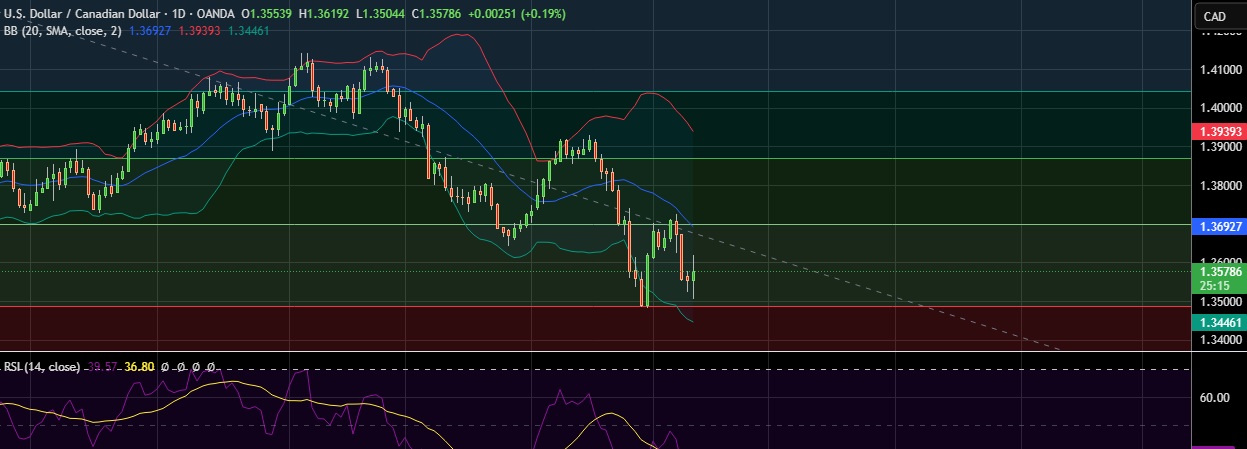Click the 1.38000 price axis label
This screenshot has height=449, width=1247.
(1222, 187)
